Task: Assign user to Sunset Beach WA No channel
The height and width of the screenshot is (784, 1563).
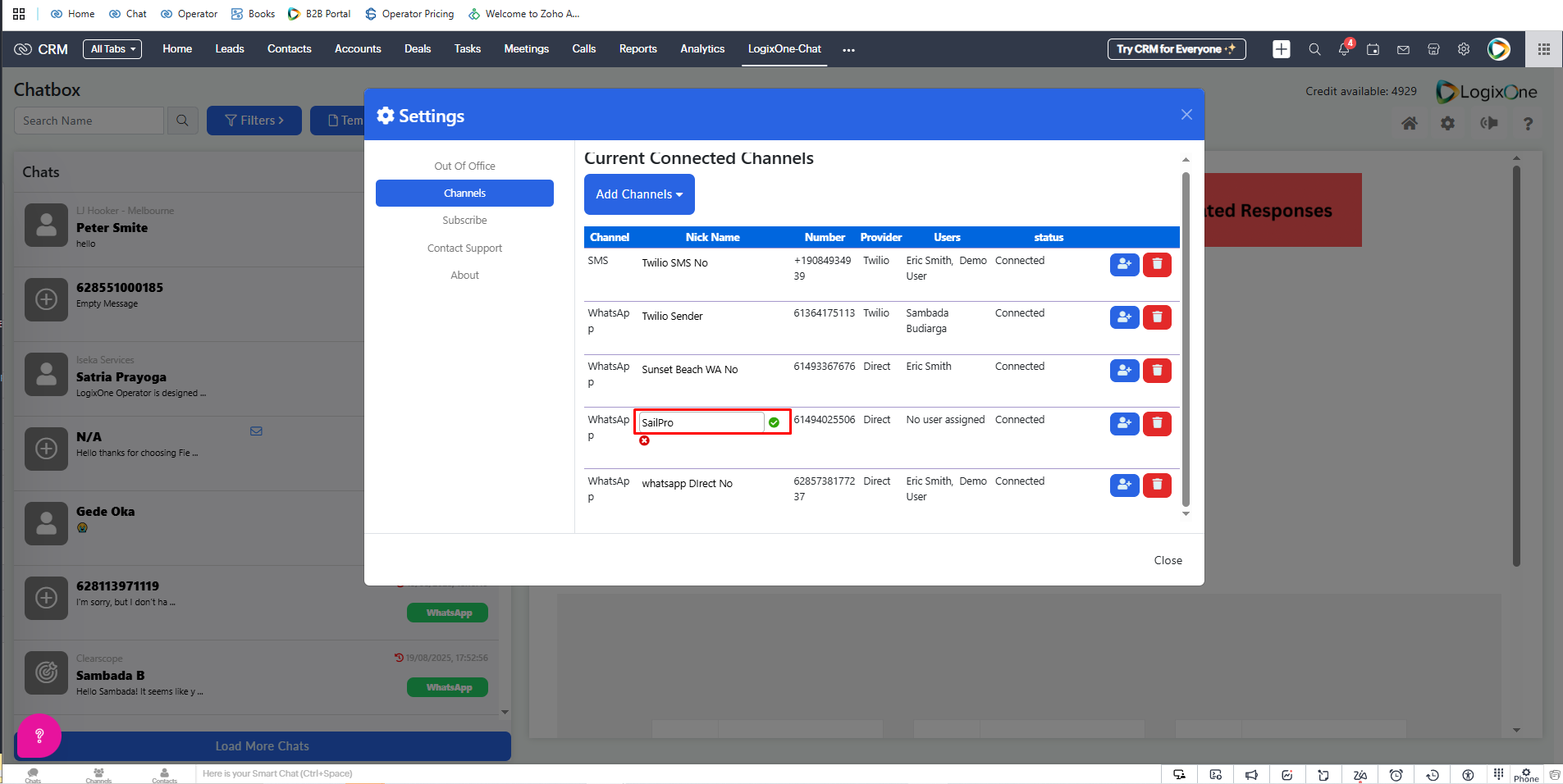Action: tap(1124, 370)
